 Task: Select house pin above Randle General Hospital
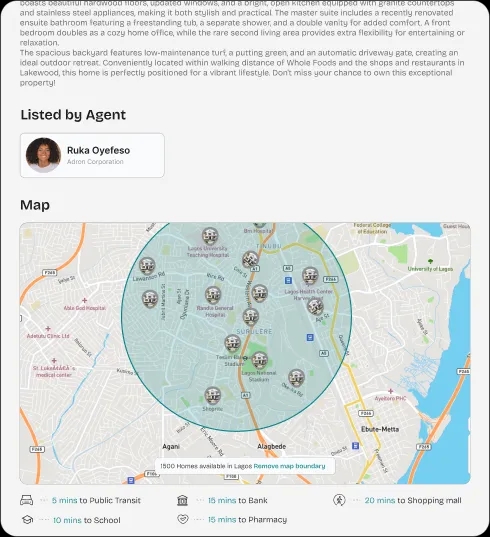213,295
